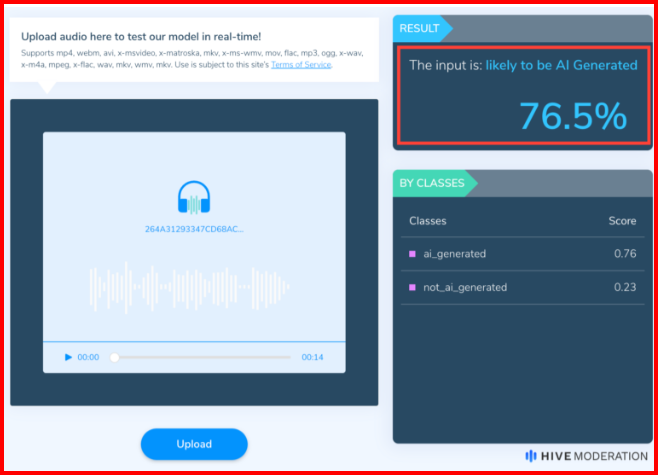Click the Classes column header

428,221
